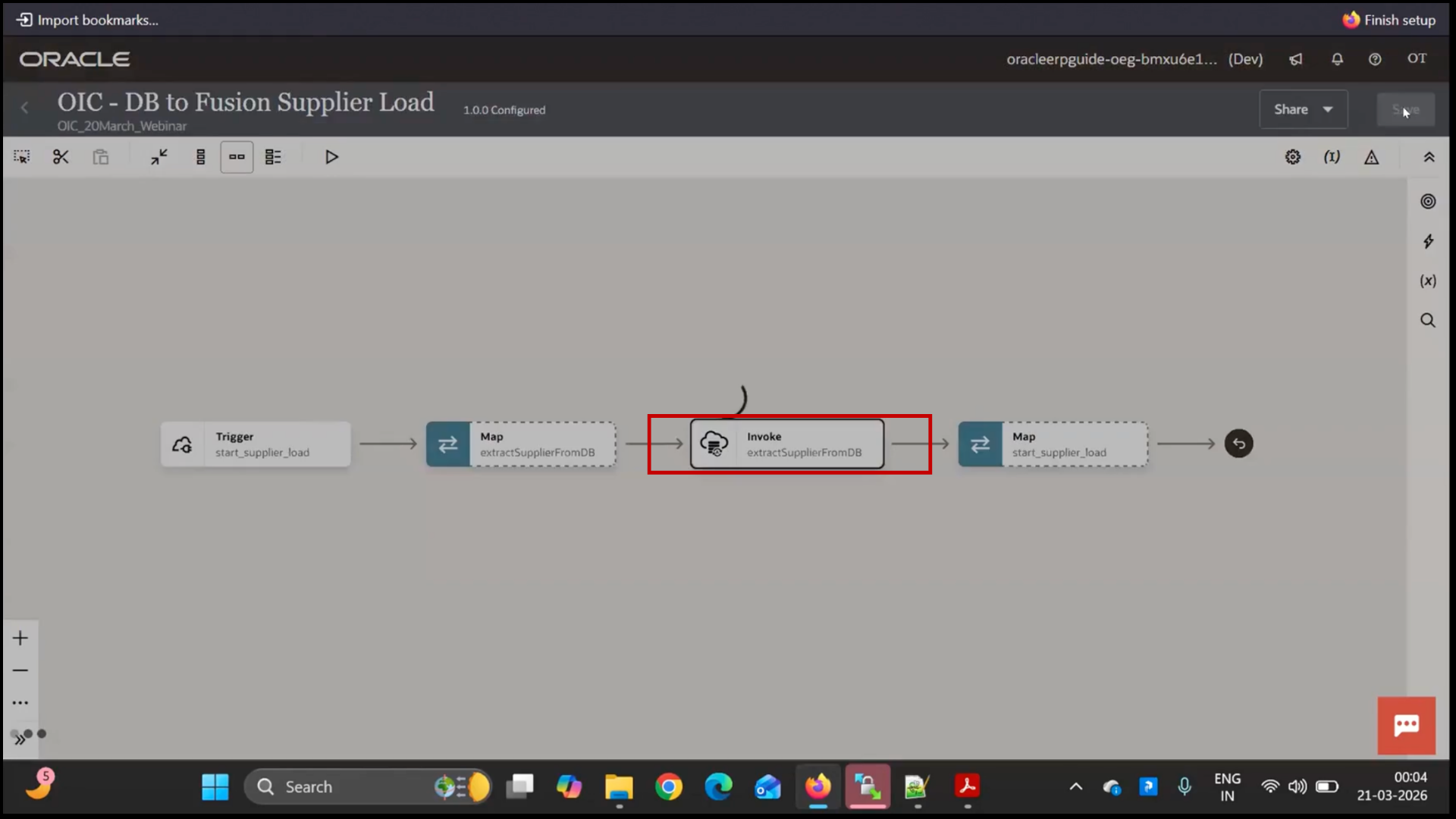The width and height of the screenshot is (1456, 819).
Task: Click the microphone tray icon
Action: point(1185,787)
